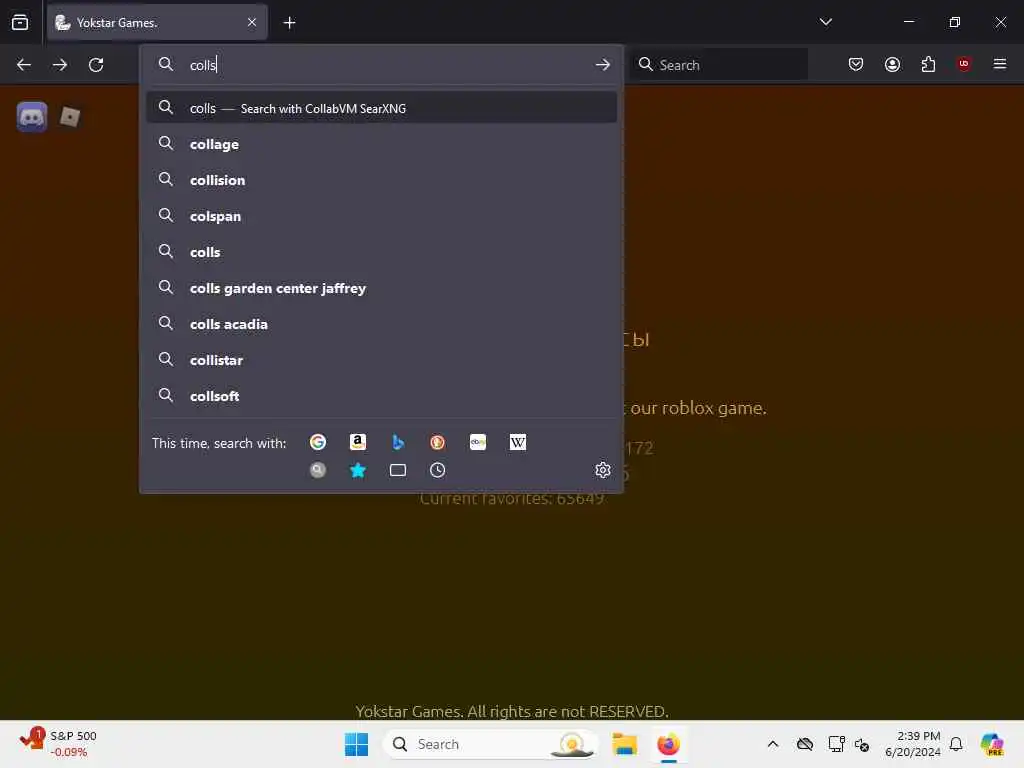This screenshot has height=768, width=1024.
Task: Open the Extensions puzzle icon
Action: 928,64
